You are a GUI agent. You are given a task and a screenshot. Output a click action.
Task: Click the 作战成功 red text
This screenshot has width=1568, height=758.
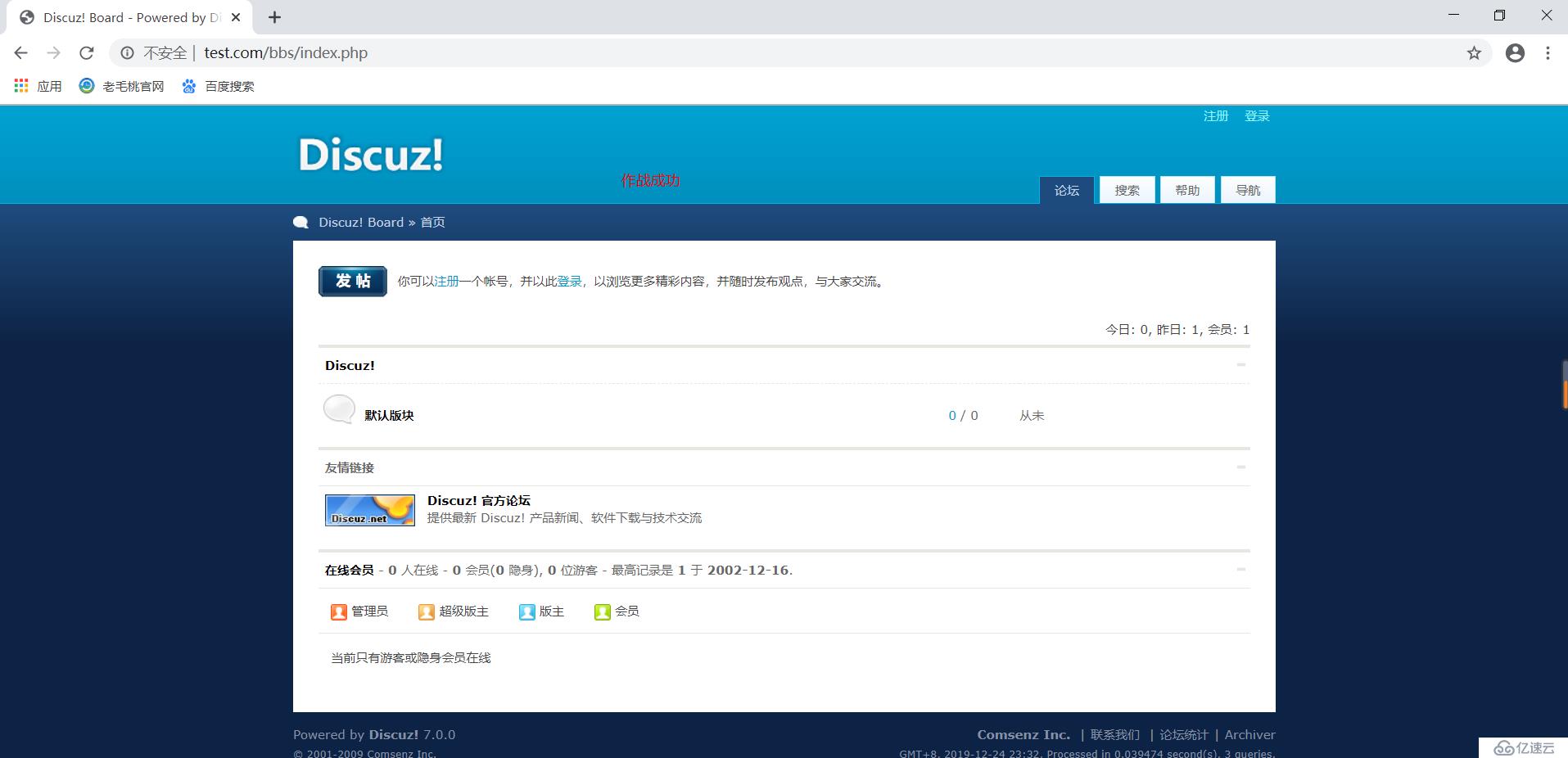pos(650,181)
